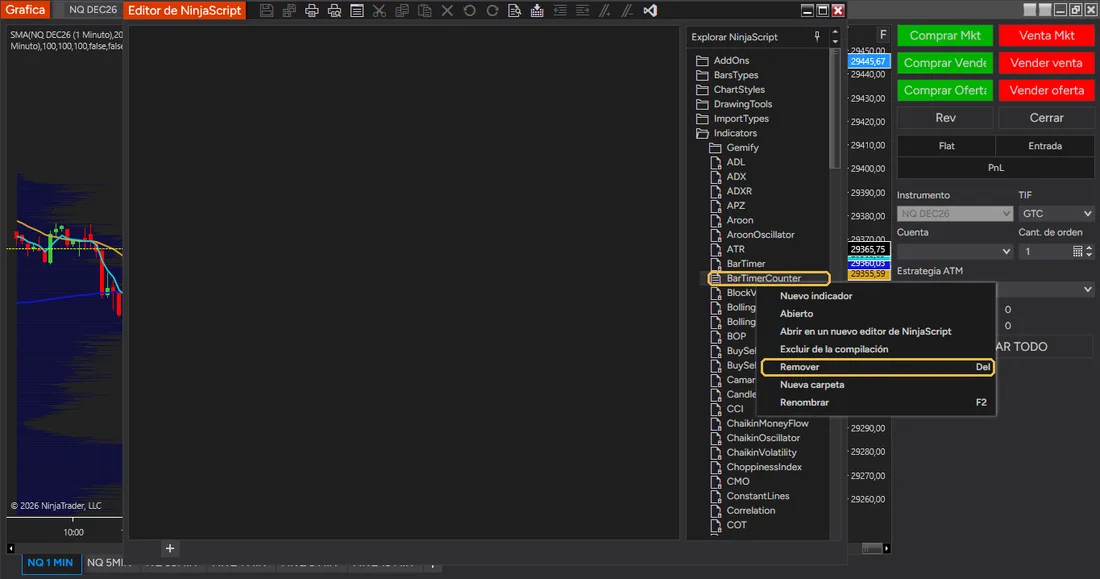
Task: Collapse the Indicators folder
Action: tap(727, 133)
